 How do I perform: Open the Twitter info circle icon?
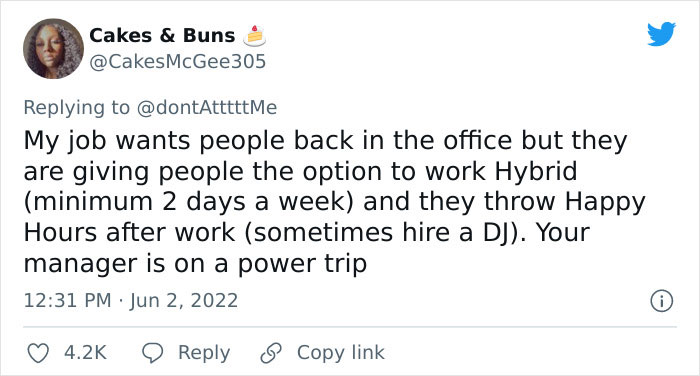tap(661, 301)
